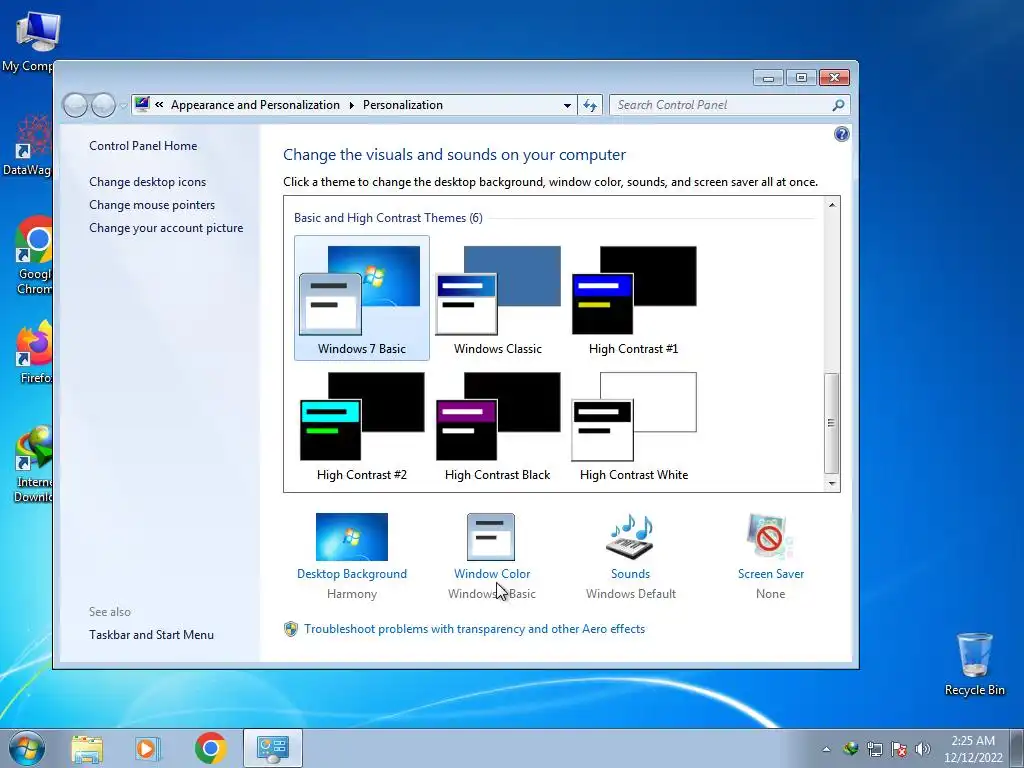The height and width of the screenshot is (768, 1024).
Task: Choose the High Contrast White theme
Action: (633, 426)
